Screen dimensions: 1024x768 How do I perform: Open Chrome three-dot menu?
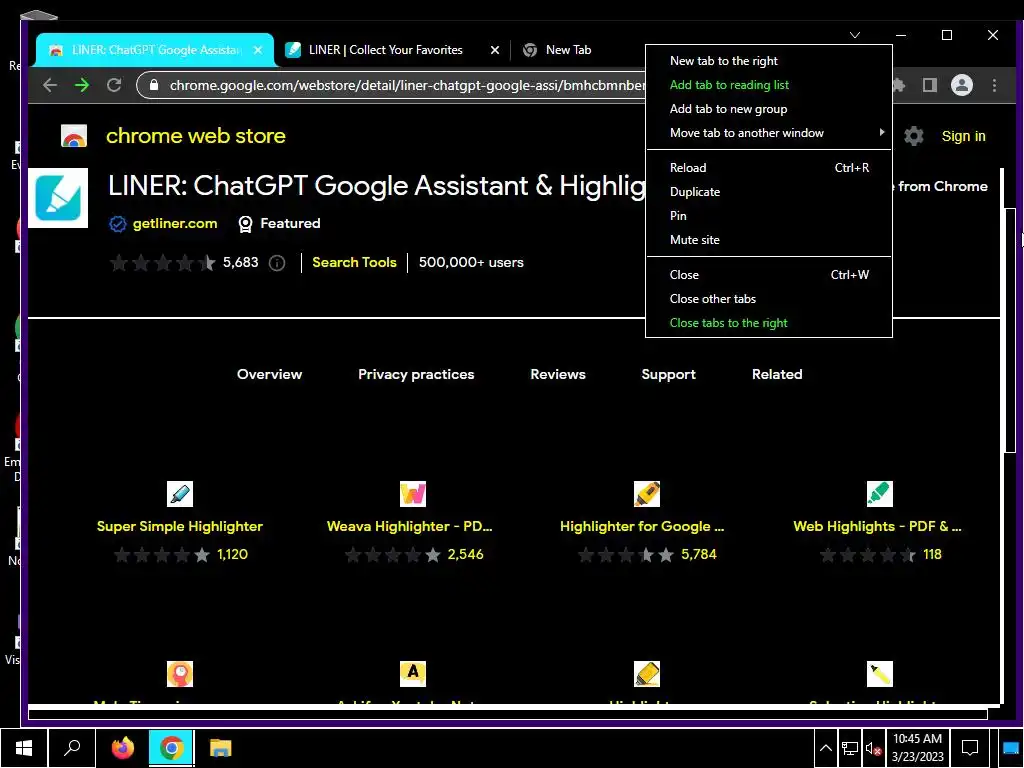coord(994,85)
